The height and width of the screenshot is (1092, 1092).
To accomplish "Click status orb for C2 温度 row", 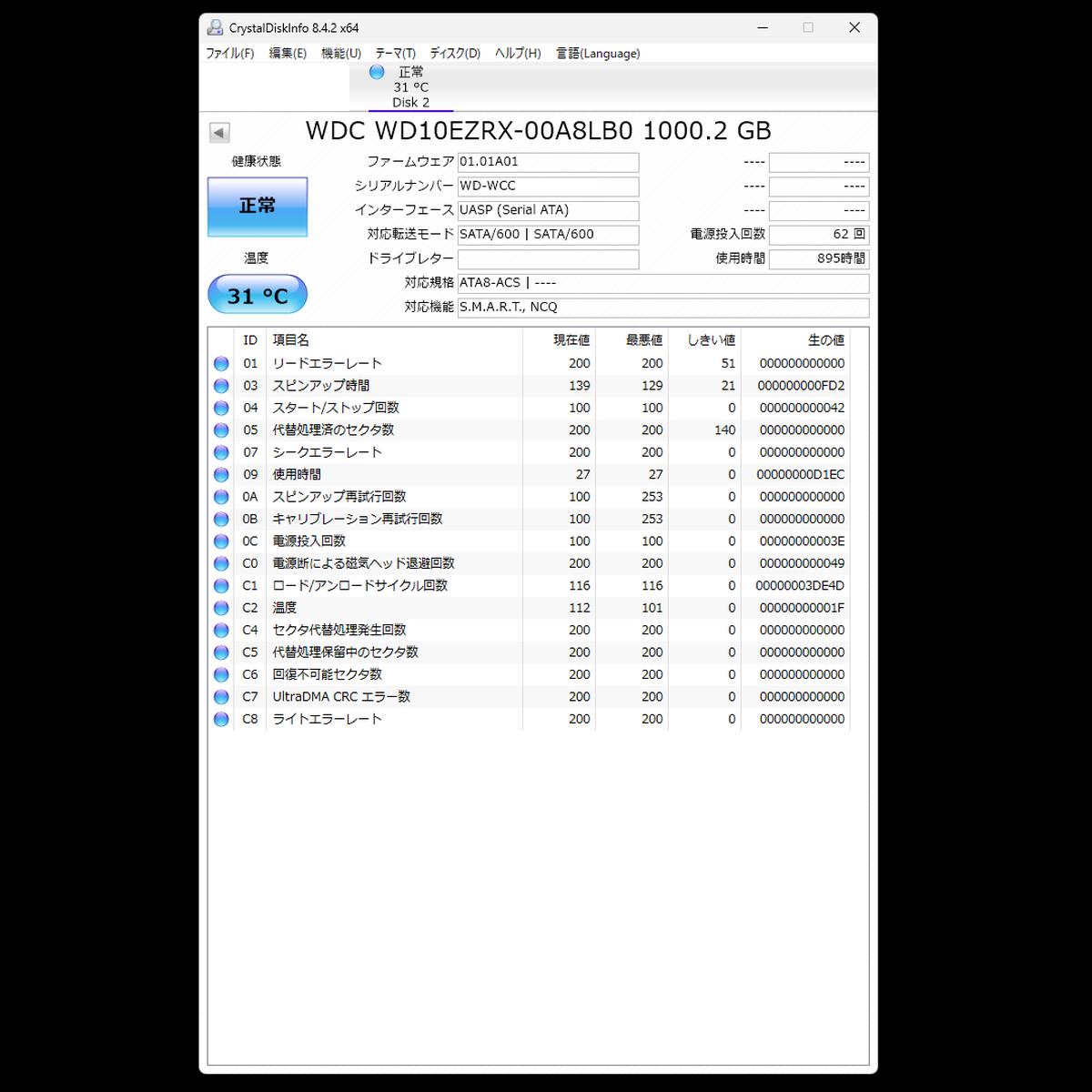I will click(x=221, y=608).
